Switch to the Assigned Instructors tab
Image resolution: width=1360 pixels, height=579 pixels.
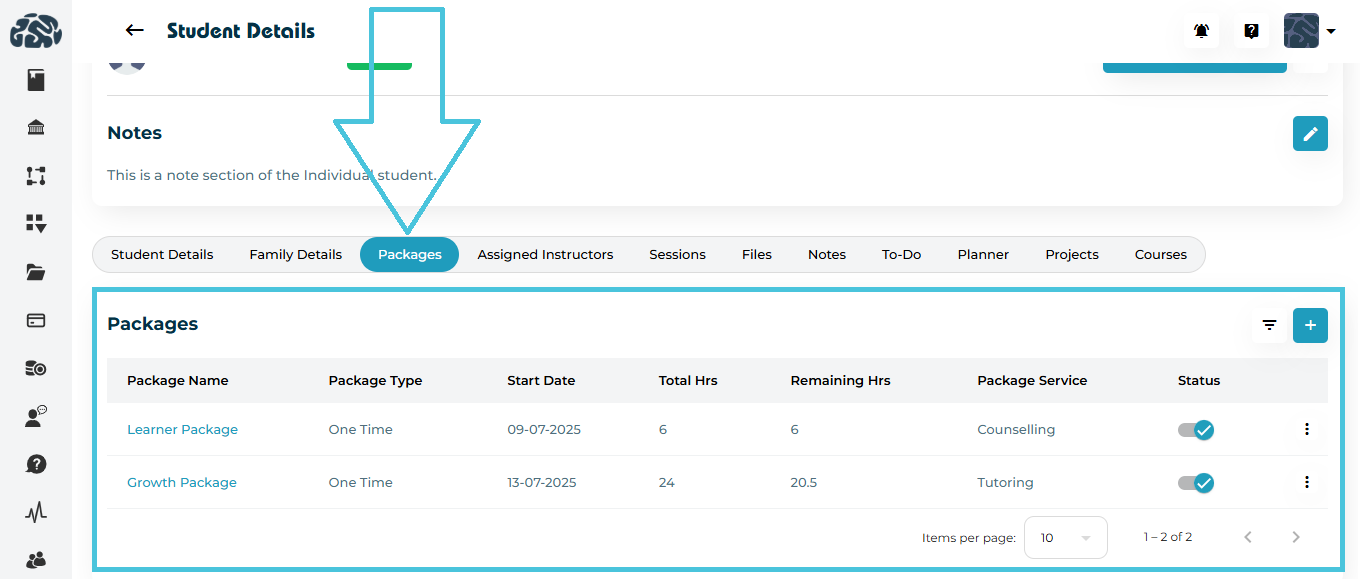point(545,255)
